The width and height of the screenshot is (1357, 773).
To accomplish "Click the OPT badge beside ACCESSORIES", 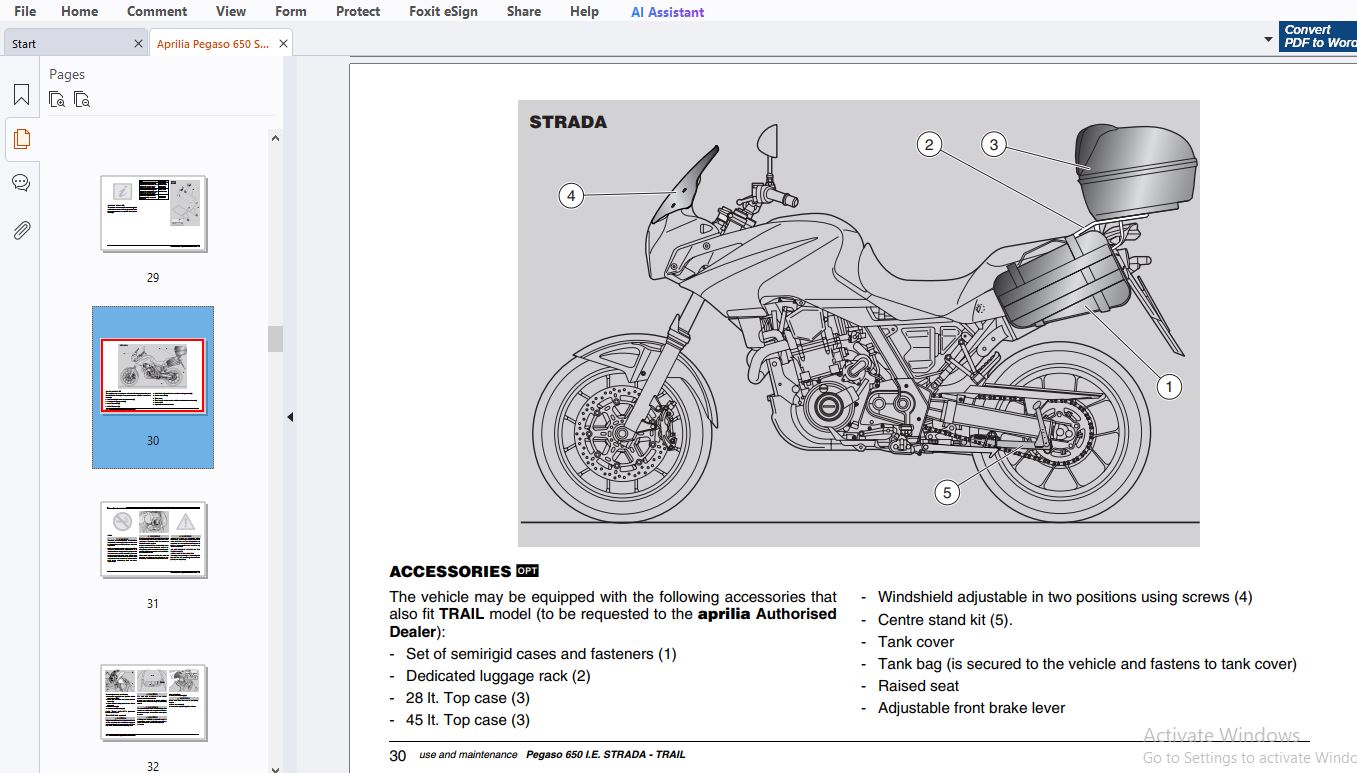I will point(527,571).
